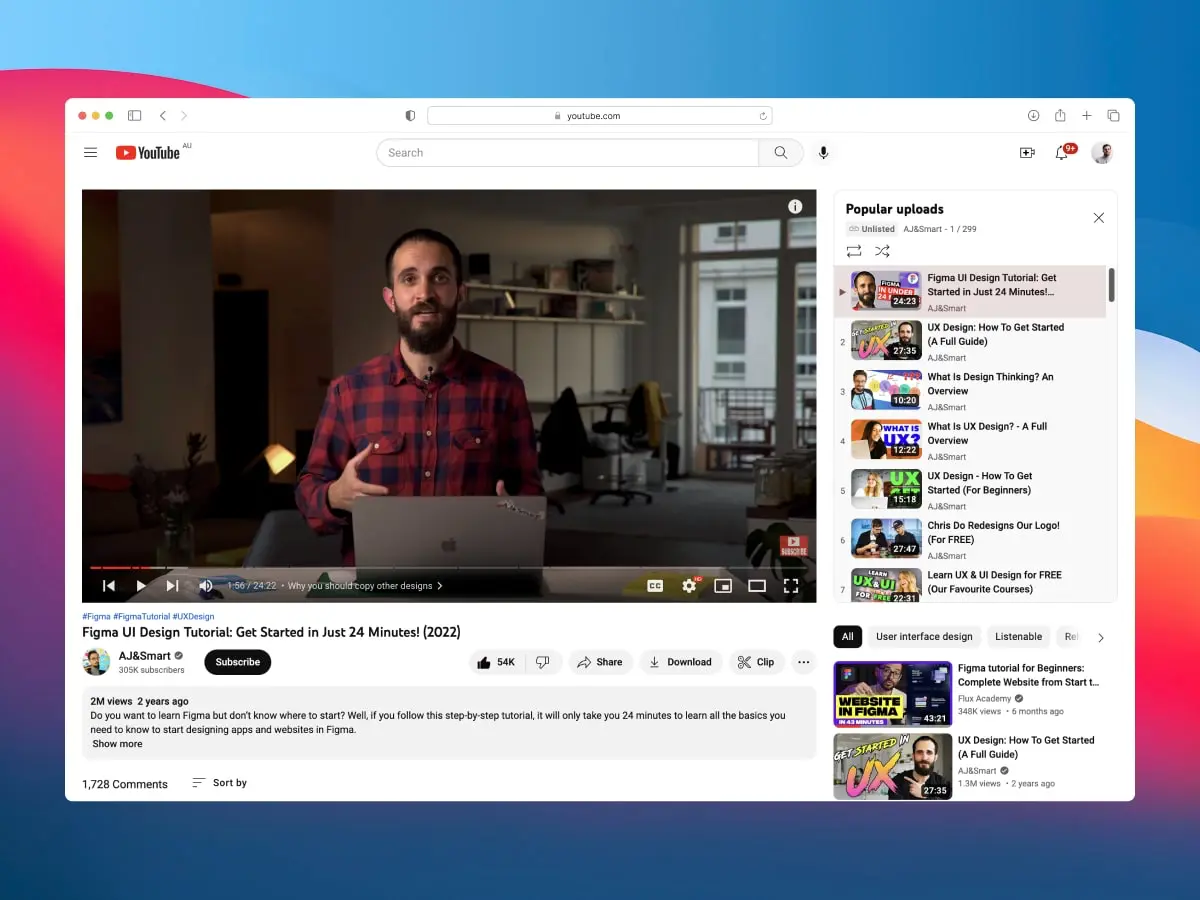Screen dimensions: 1200x900
Task: Show more filter chips with arrow
Action: [1101, 637]
